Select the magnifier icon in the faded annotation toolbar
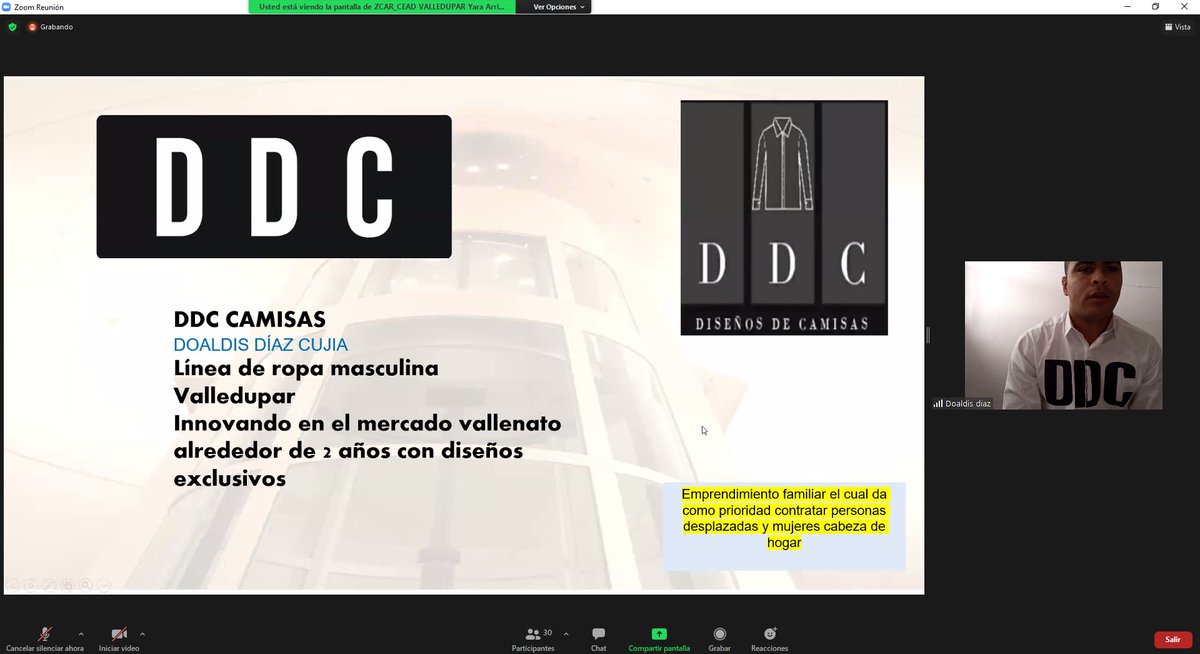Screen dimensions: 1200x654 (85, 585)
